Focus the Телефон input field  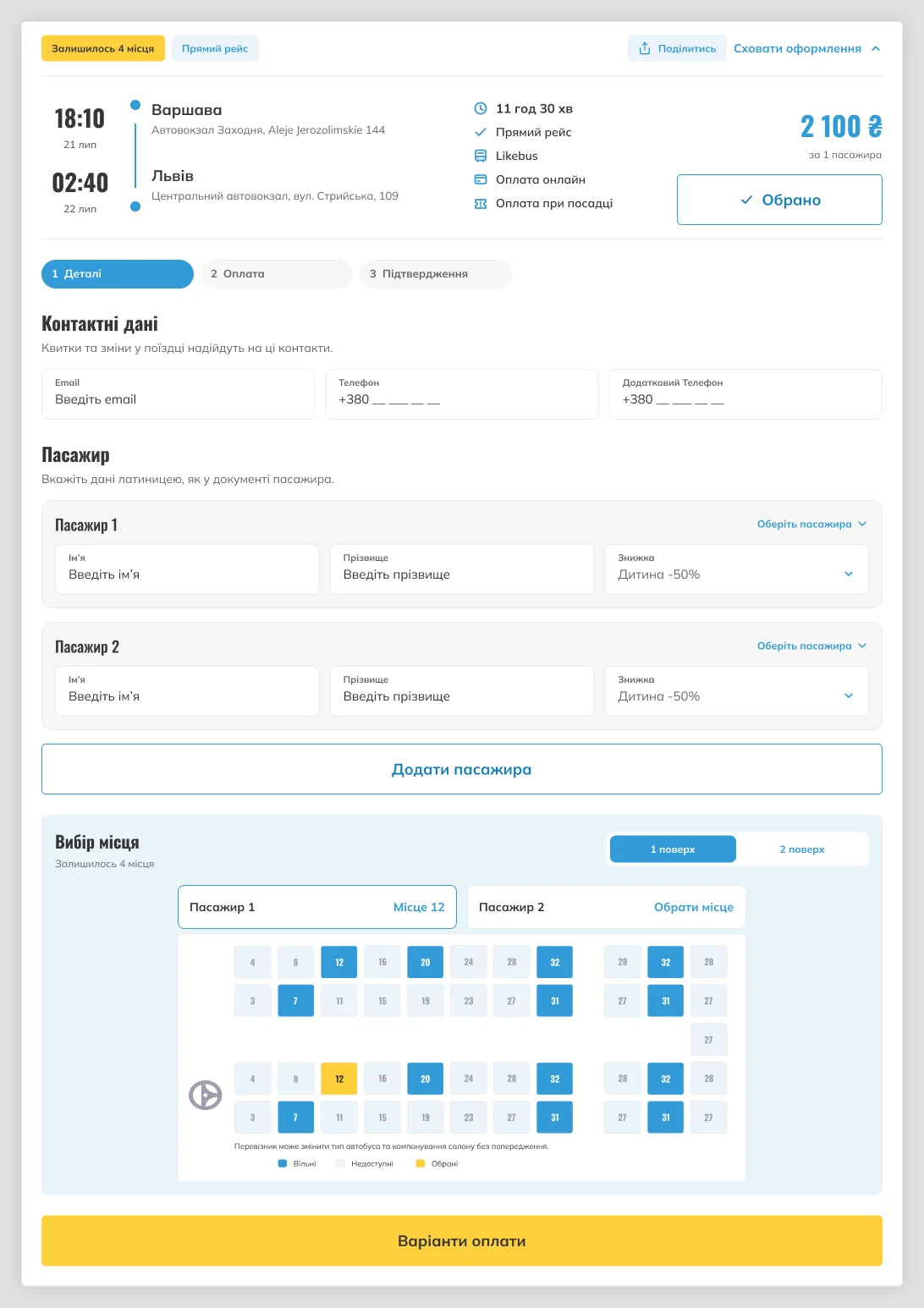click(x=462, y=394)
